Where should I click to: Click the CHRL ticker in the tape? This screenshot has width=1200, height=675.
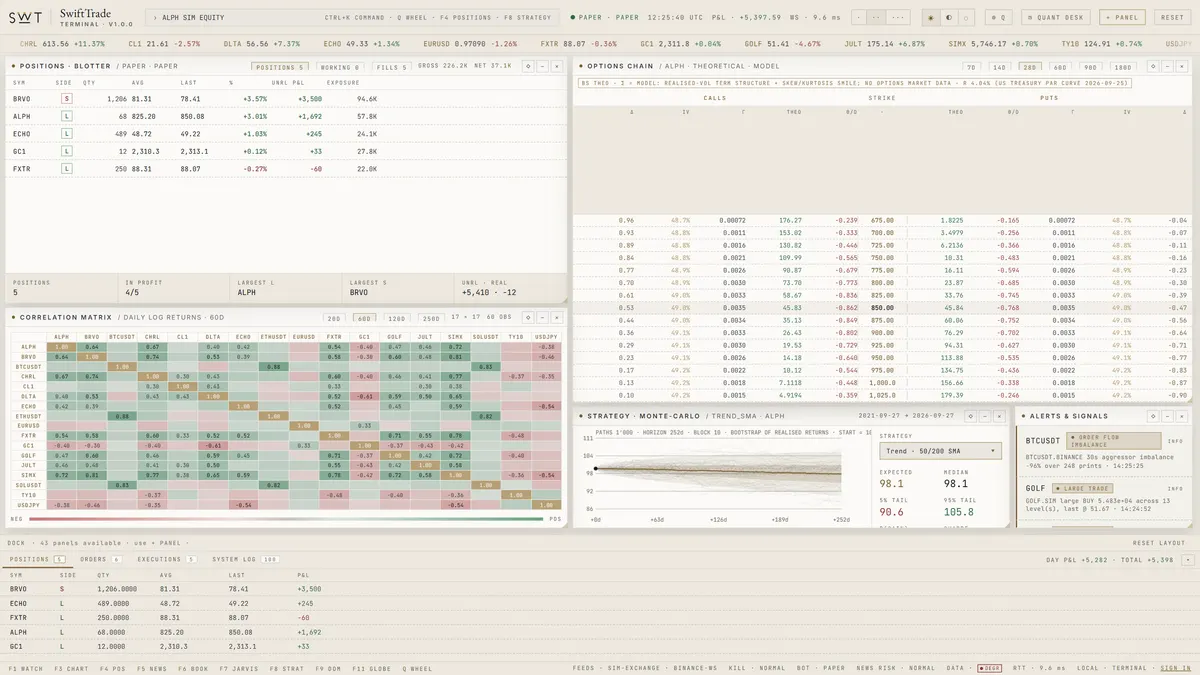coord(63,44)
